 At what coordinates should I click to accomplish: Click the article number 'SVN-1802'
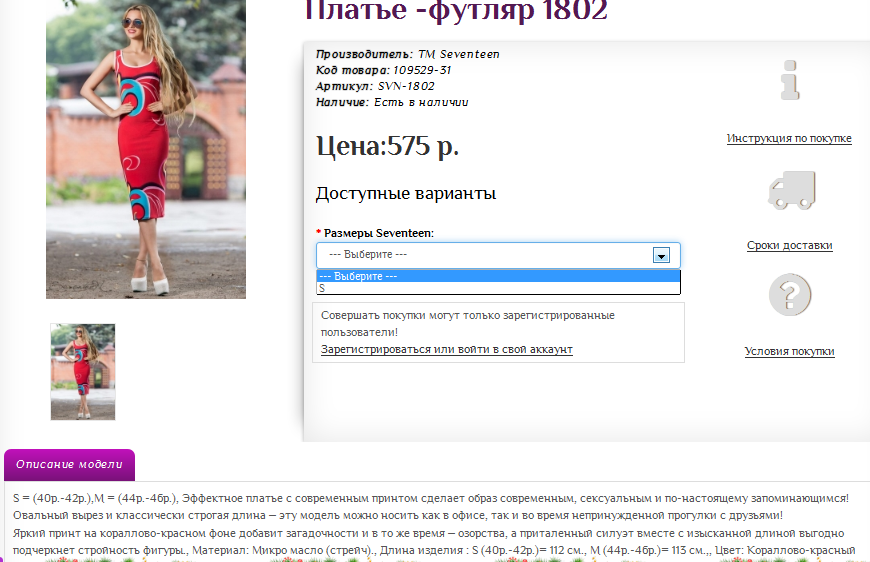pyautogui.click(x=406, y=86)
